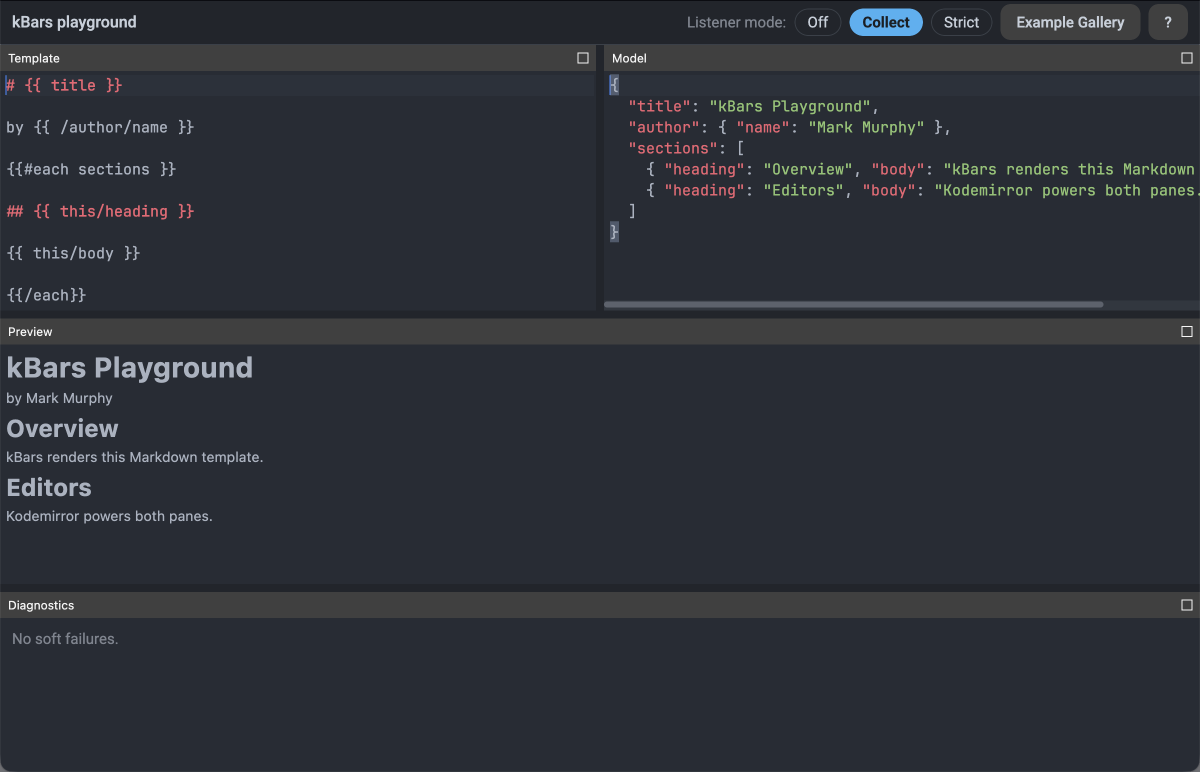The width and height of the screenshot is (1200, 772).
Task: Click the 'Listener mode:' label
Action: coord(737,22)
